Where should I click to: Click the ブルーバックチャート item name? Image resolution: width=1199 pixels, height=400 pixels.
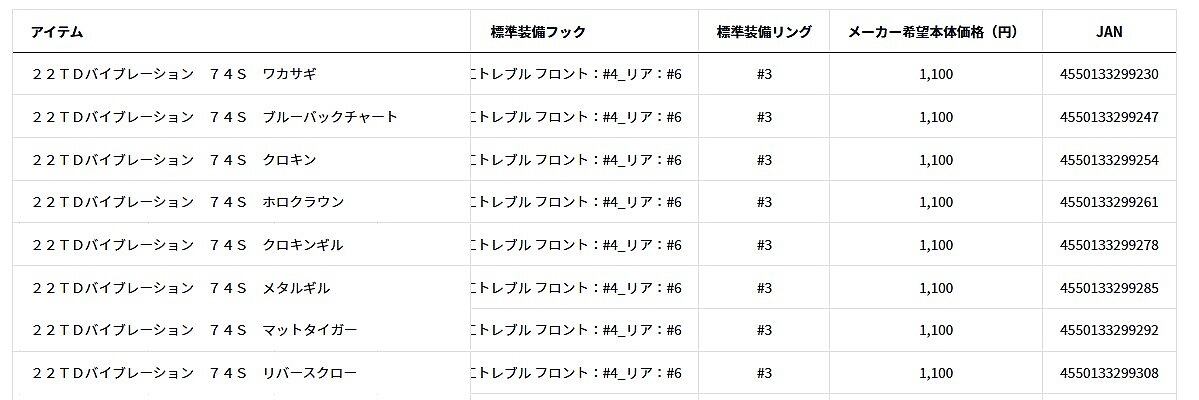click(214, 117)
